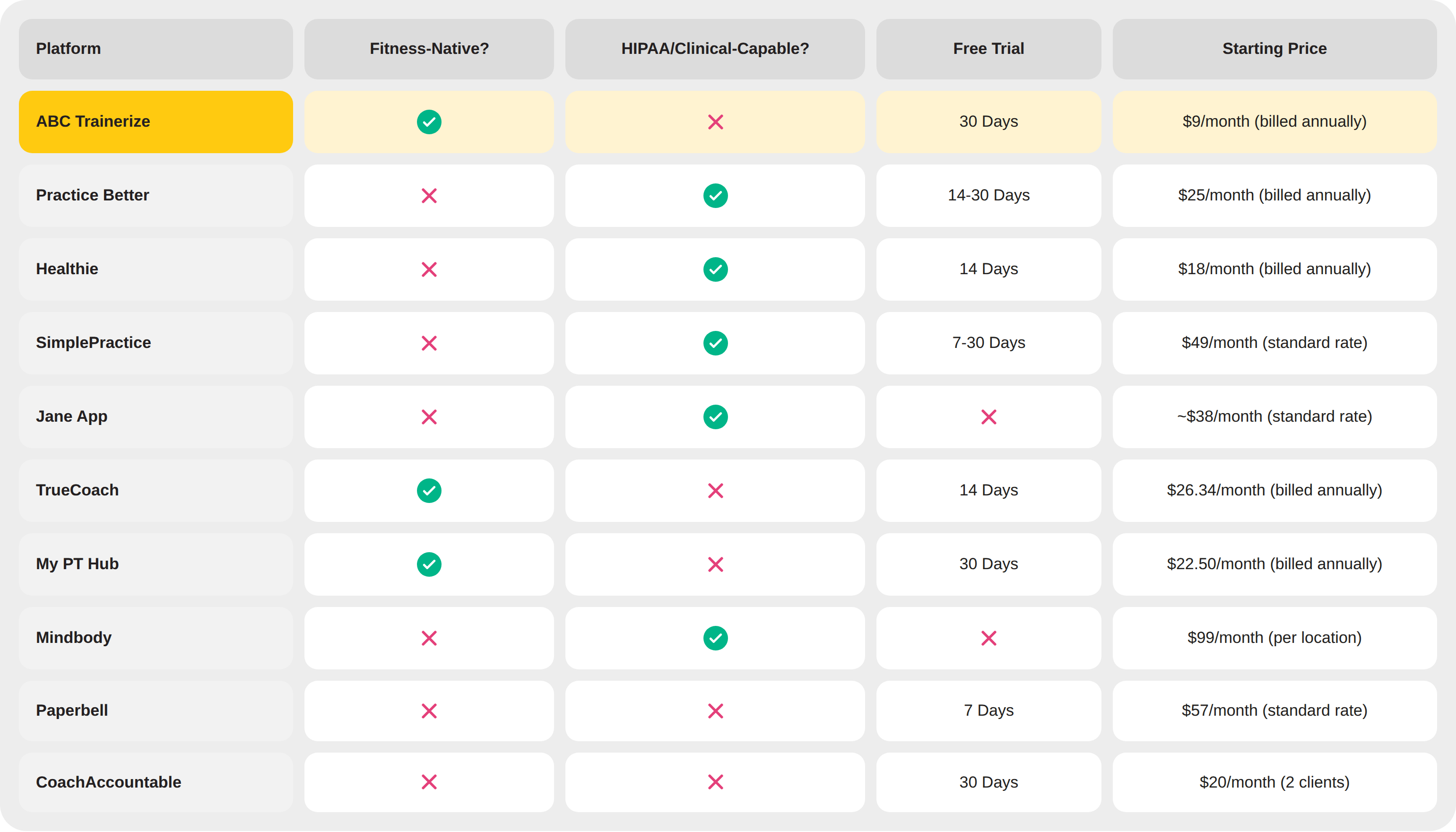This screenshot has width=1456, height=832.
Task: Click the 14-30 Days free trial value
Action: (988, 195)
